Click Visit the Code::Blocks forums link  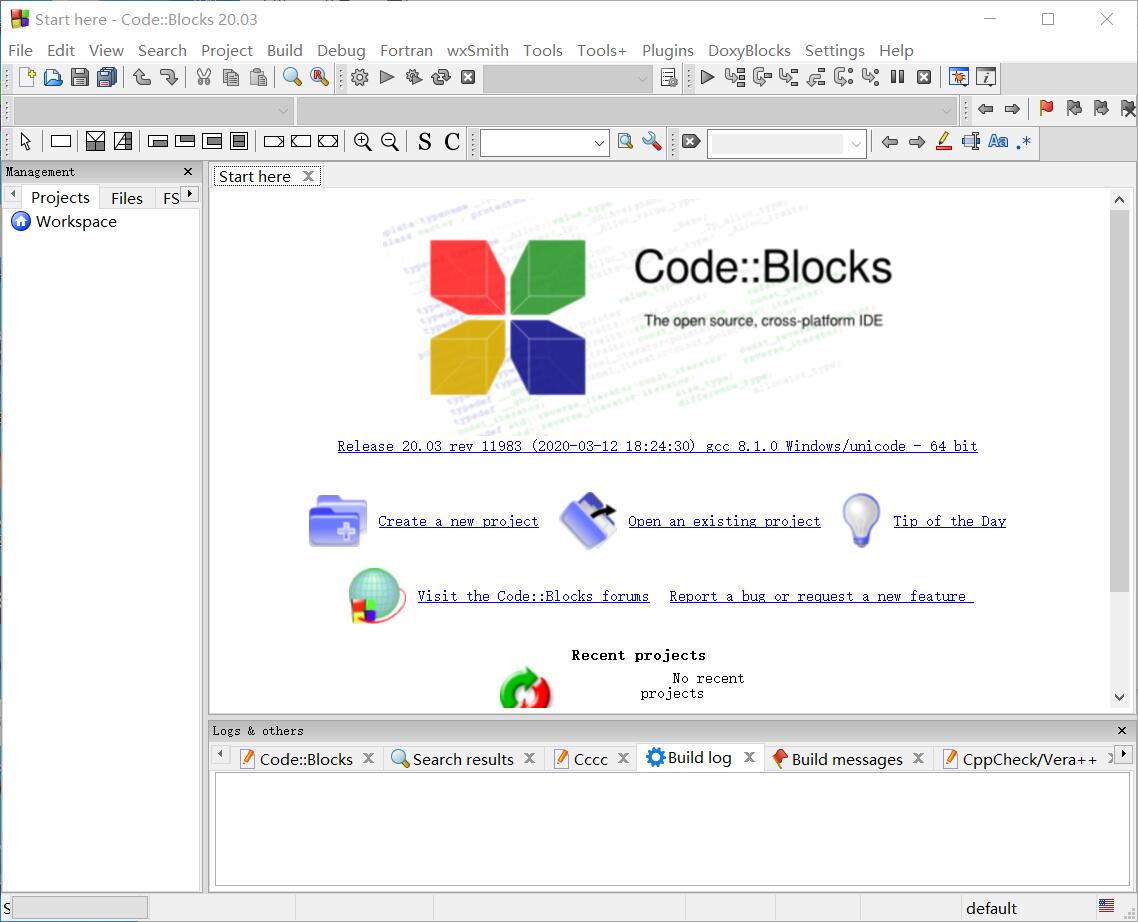[533, 596]
